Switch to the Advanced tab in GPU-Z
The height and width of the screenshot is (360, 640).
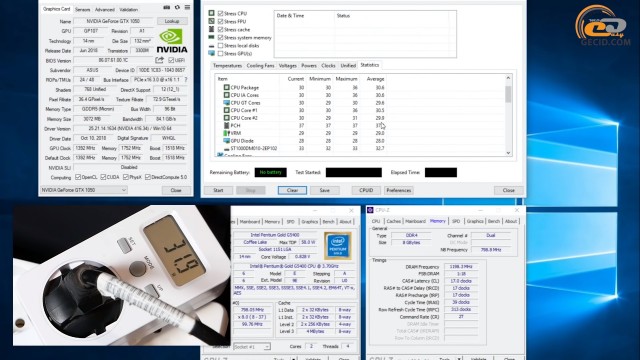pos(105,9)
